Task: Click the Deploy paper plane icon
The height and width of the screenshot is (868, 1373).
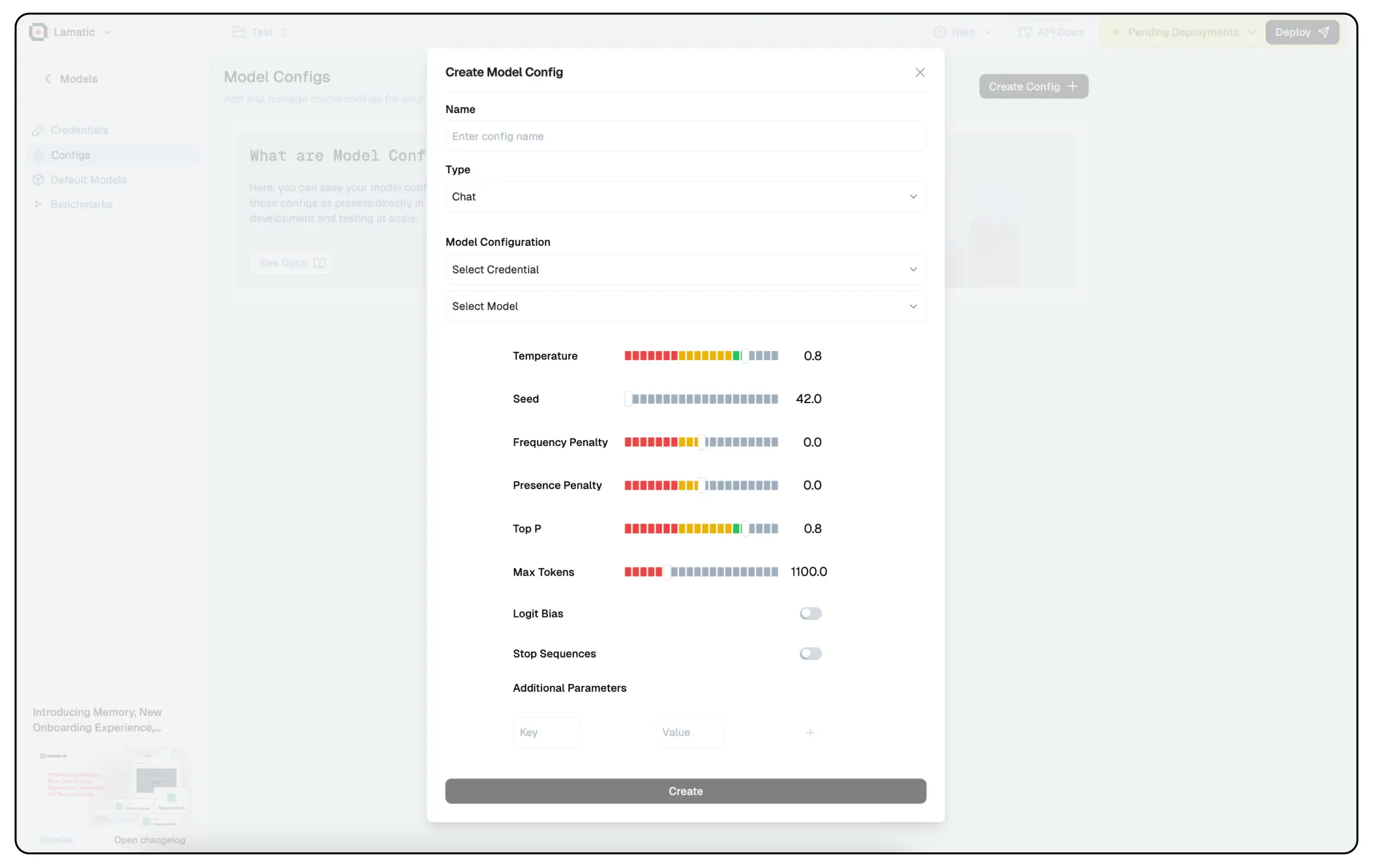Action: (x=1324, y=32)
